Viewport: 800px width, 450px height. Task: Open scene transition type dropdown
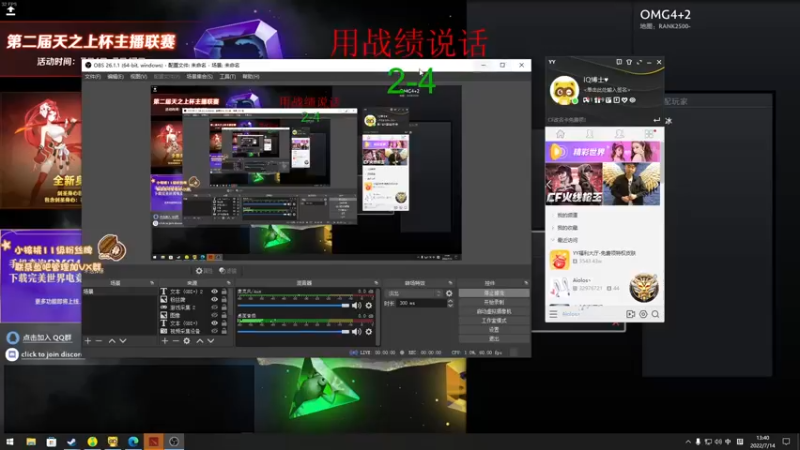pos(414,293)
